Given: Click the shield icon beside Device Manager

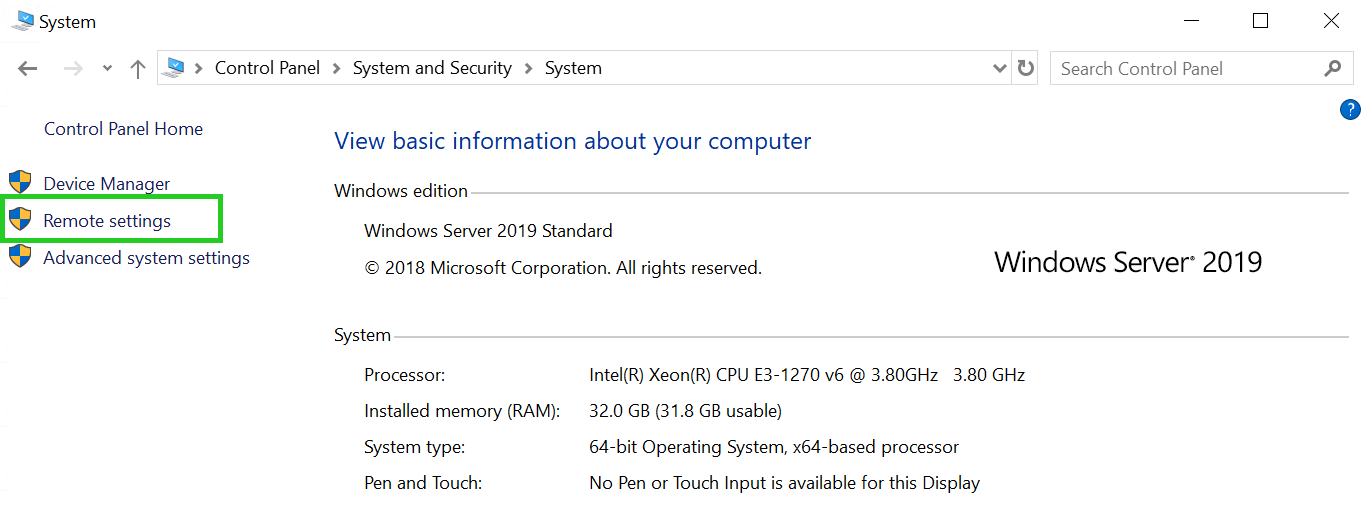Looking at the screenshot, I should pyautogui.click(x=20, y=183).
